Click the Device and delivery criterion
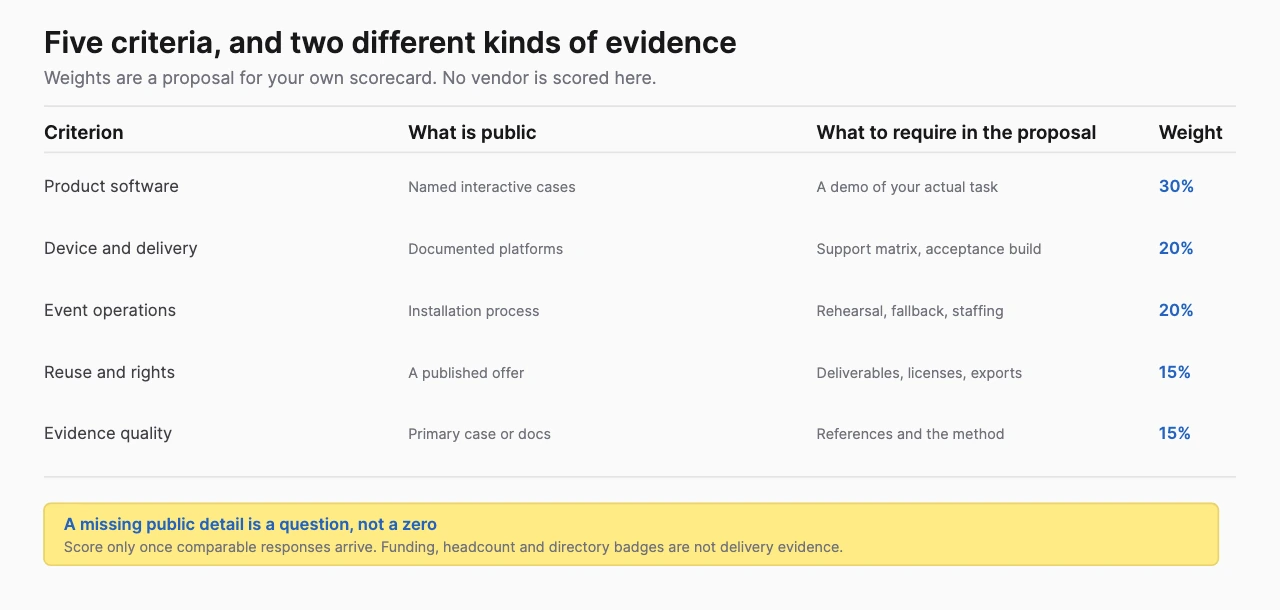The height and width of the screenshot is (610, 1280). (x=121, y=248)
